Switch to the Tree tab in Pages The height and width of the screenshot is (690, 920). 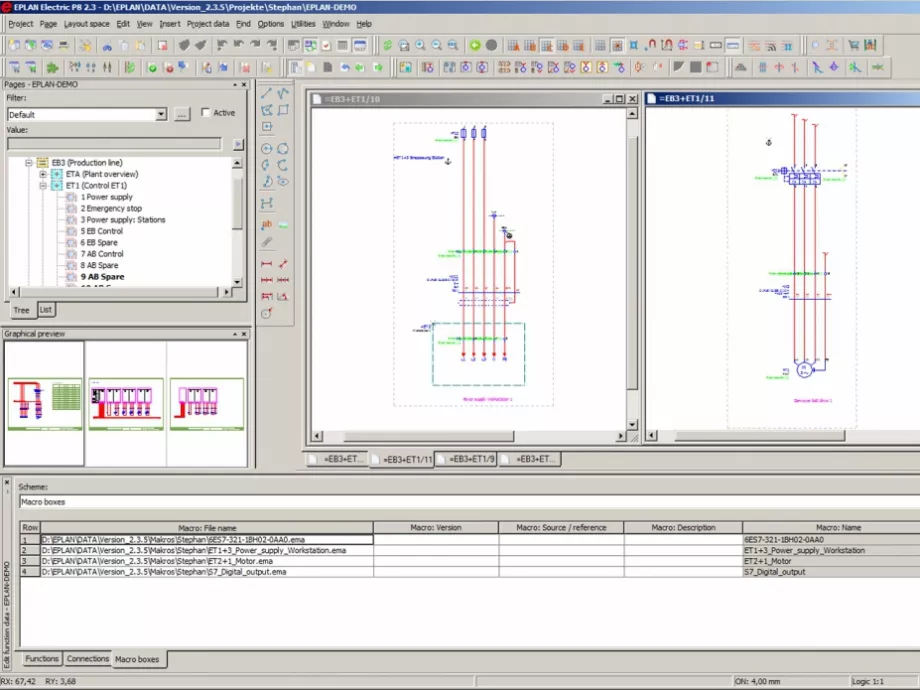[21, 310]
